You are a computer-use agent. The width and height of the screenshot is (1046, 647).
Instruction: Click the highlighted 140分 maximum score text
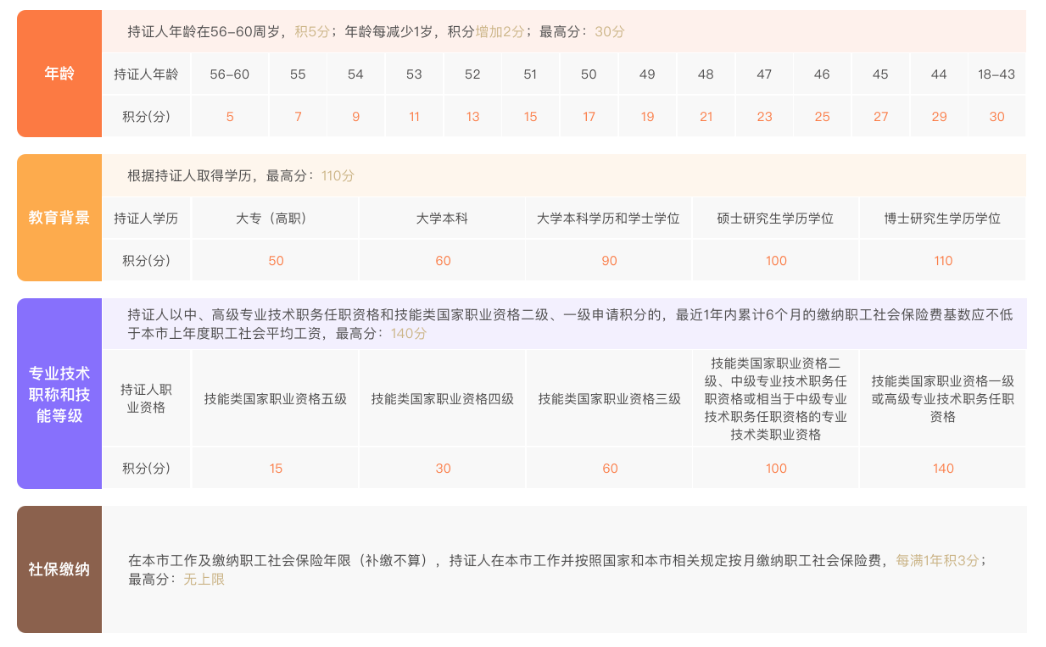408,333
